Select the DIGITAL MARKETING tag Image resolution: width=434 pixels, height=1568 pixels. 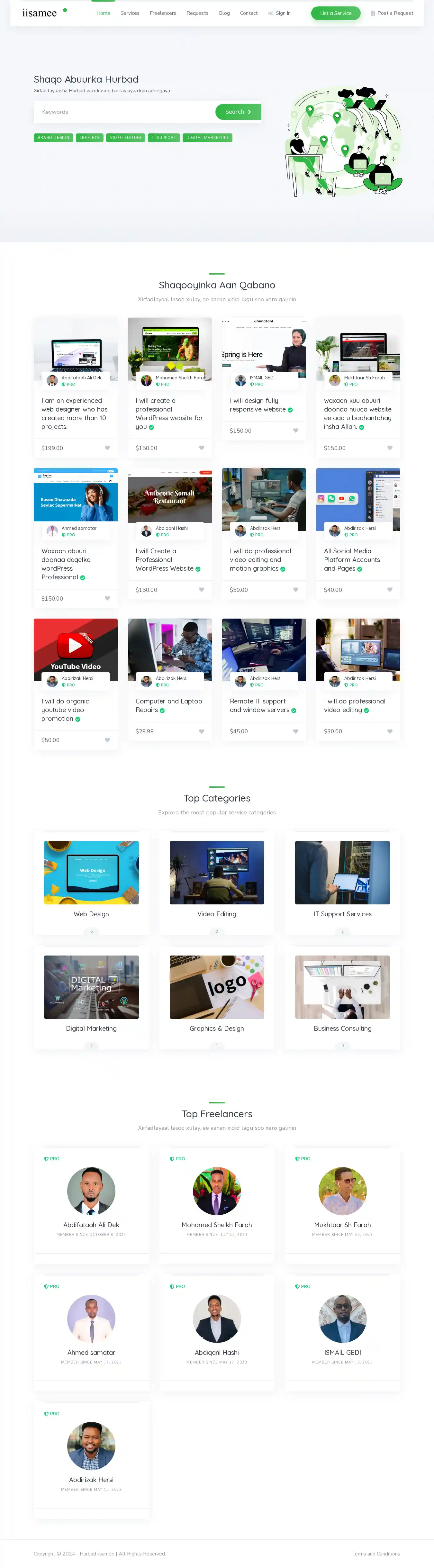[207, 138]
